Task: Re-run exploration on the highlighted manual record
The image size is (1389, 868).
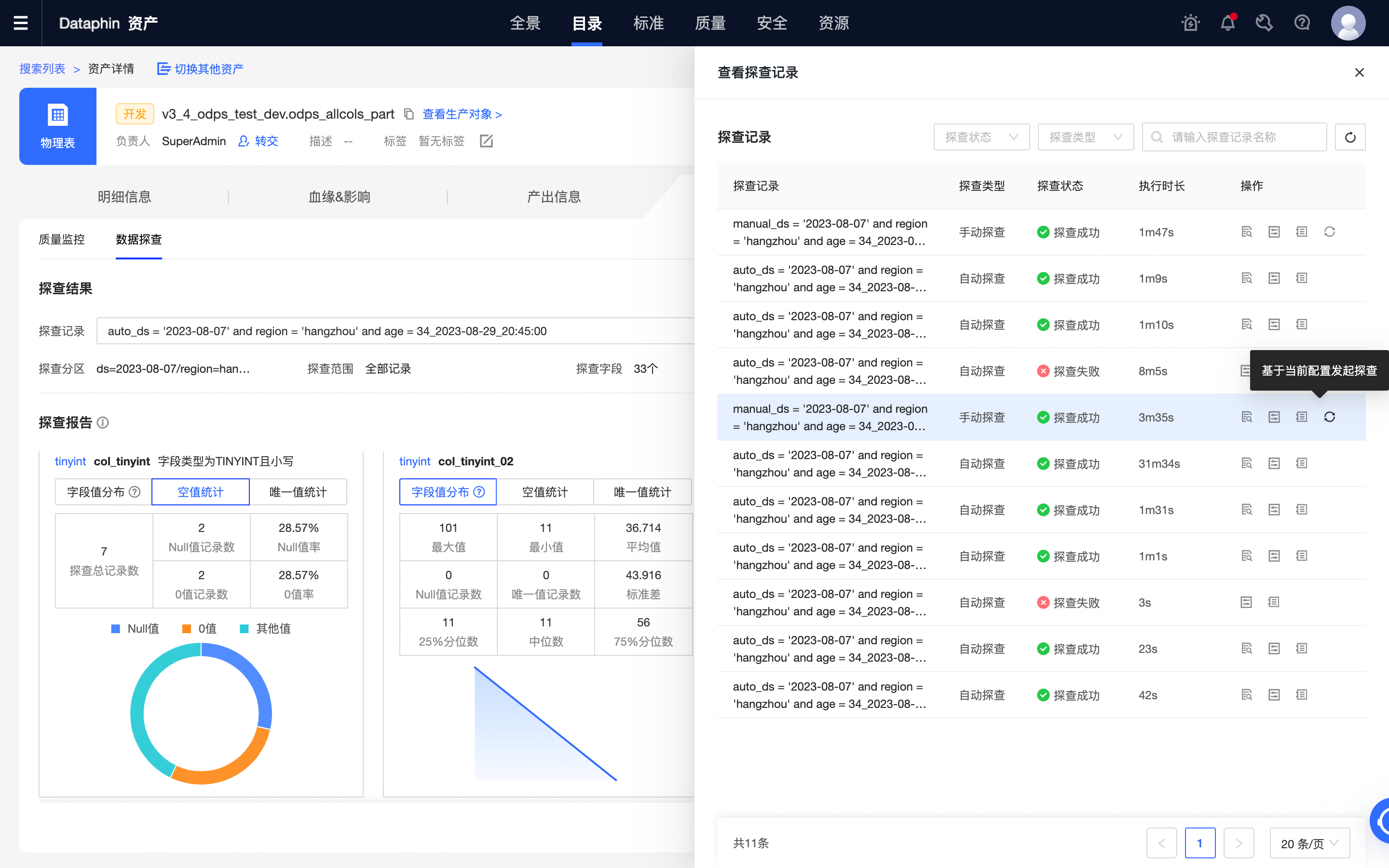Action: point(1330,417)
